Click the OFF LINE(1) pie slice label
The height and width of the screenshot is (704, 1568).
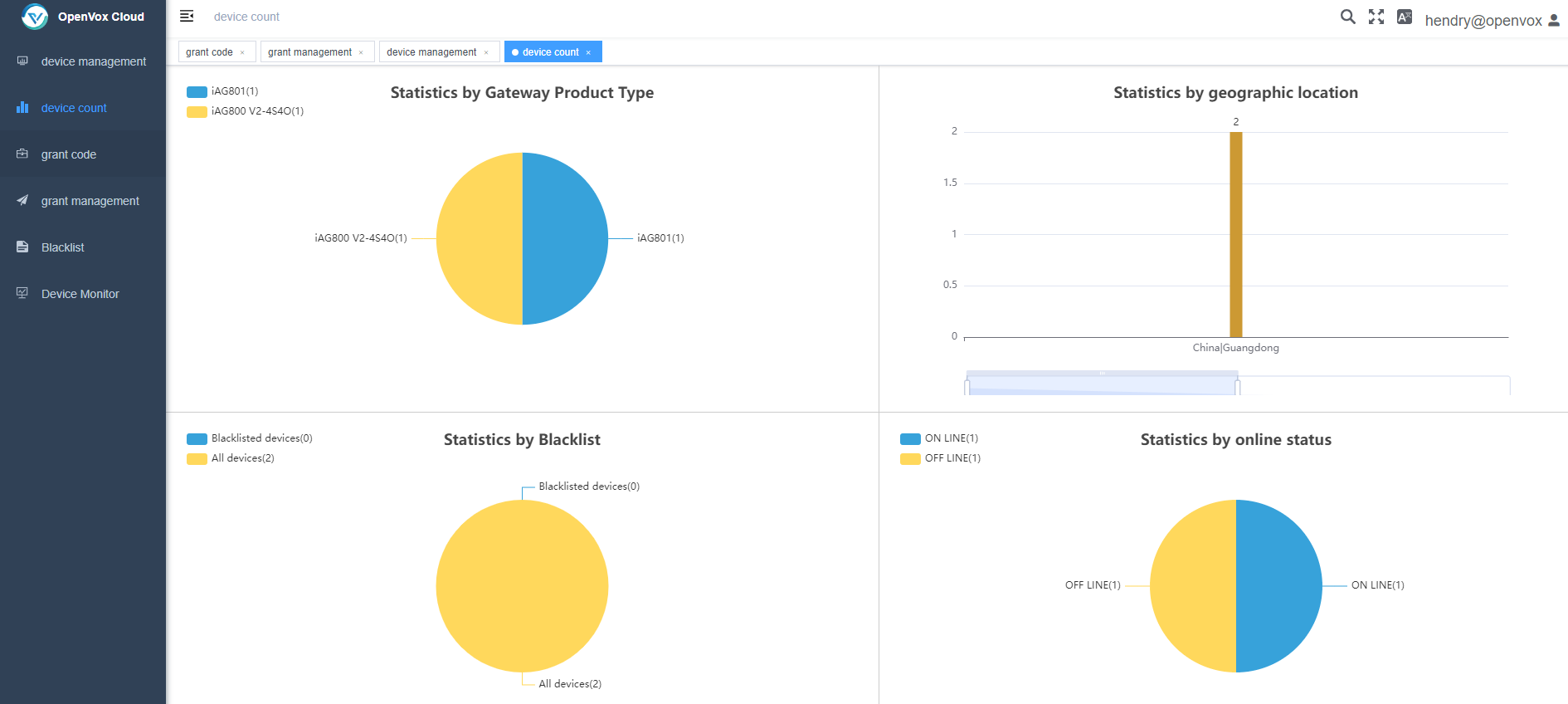(x=1093, y=585)
